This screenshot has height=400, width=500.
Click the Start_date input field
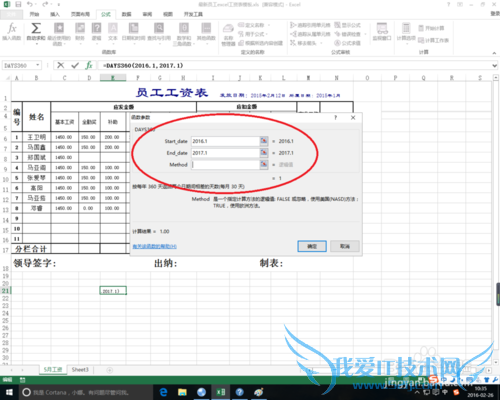pos(225,141)
